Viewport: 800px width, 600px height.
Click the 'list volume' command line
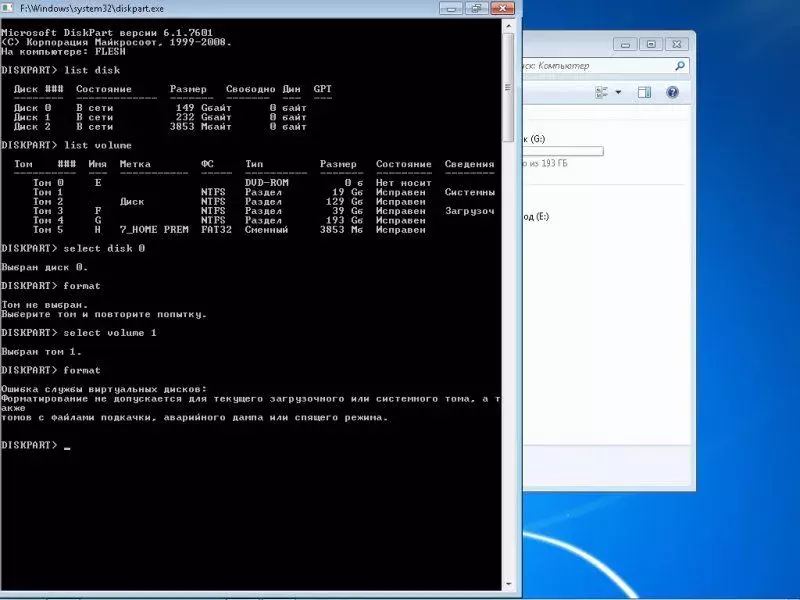coord(66,145)
